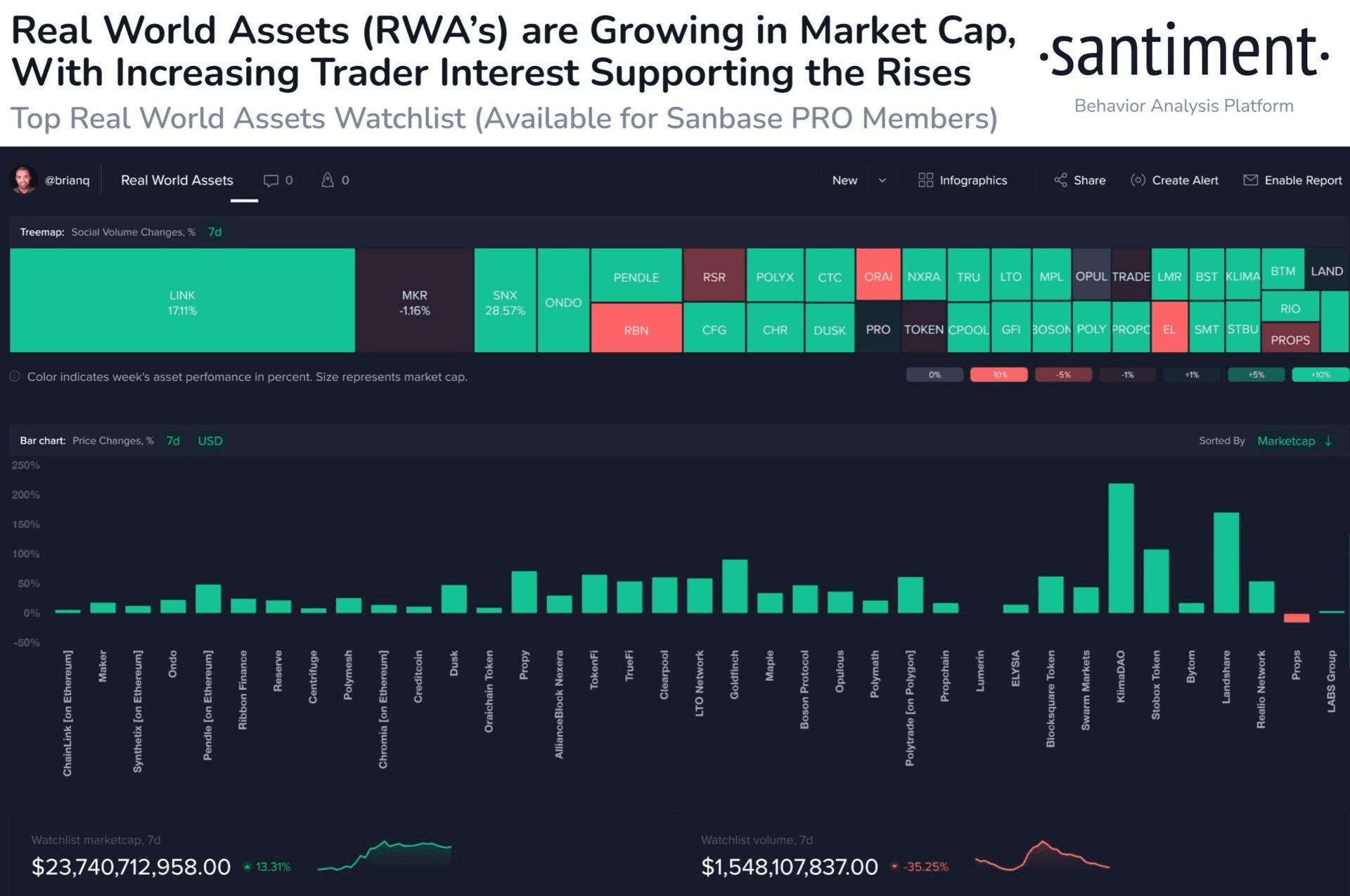Change the bar chart USD currency selector
The height and width of the screenshot is (896, 1350).
tap(210, 441)
